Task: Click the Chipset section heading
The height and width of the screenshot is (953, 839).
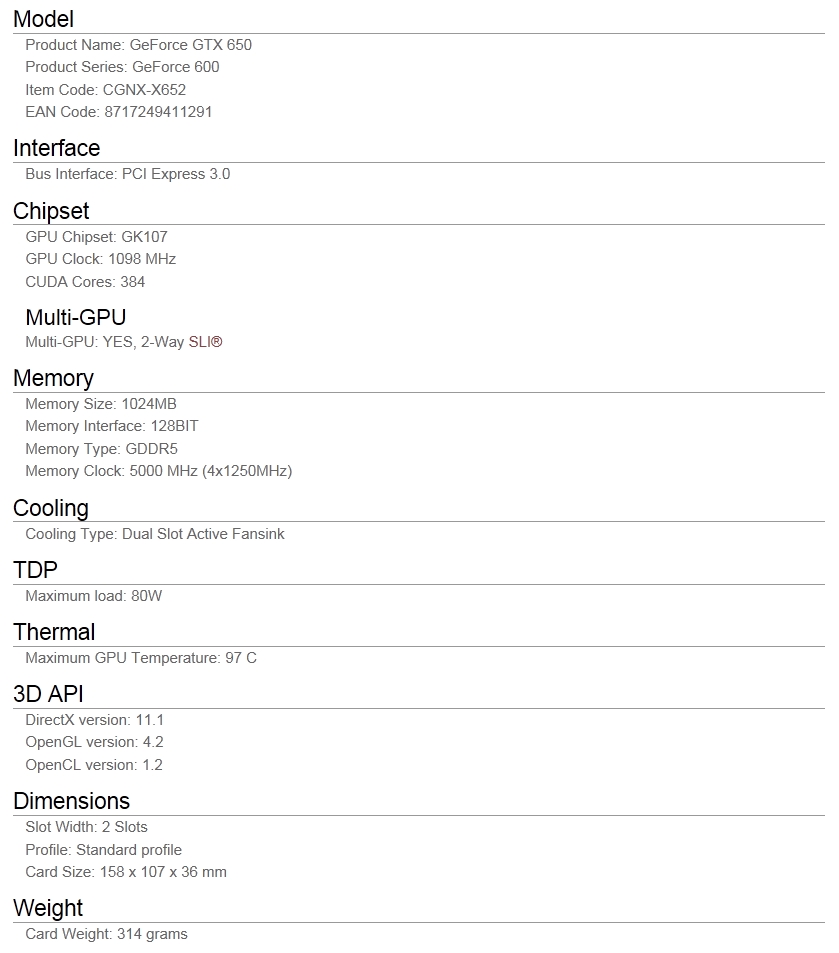Action: pos(51,211)
